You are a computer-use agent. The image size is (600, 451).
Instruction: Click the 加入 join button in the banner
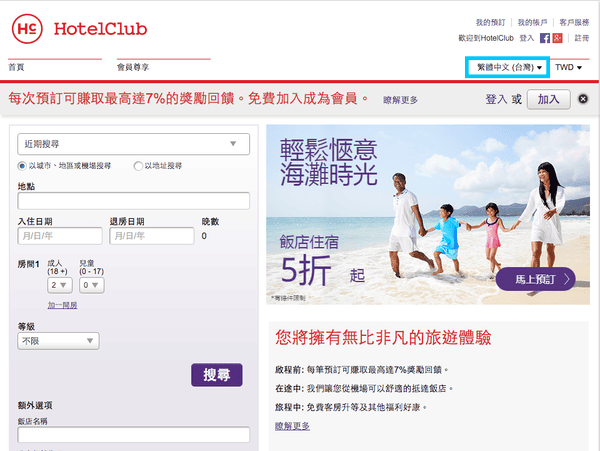pos(549,99)
